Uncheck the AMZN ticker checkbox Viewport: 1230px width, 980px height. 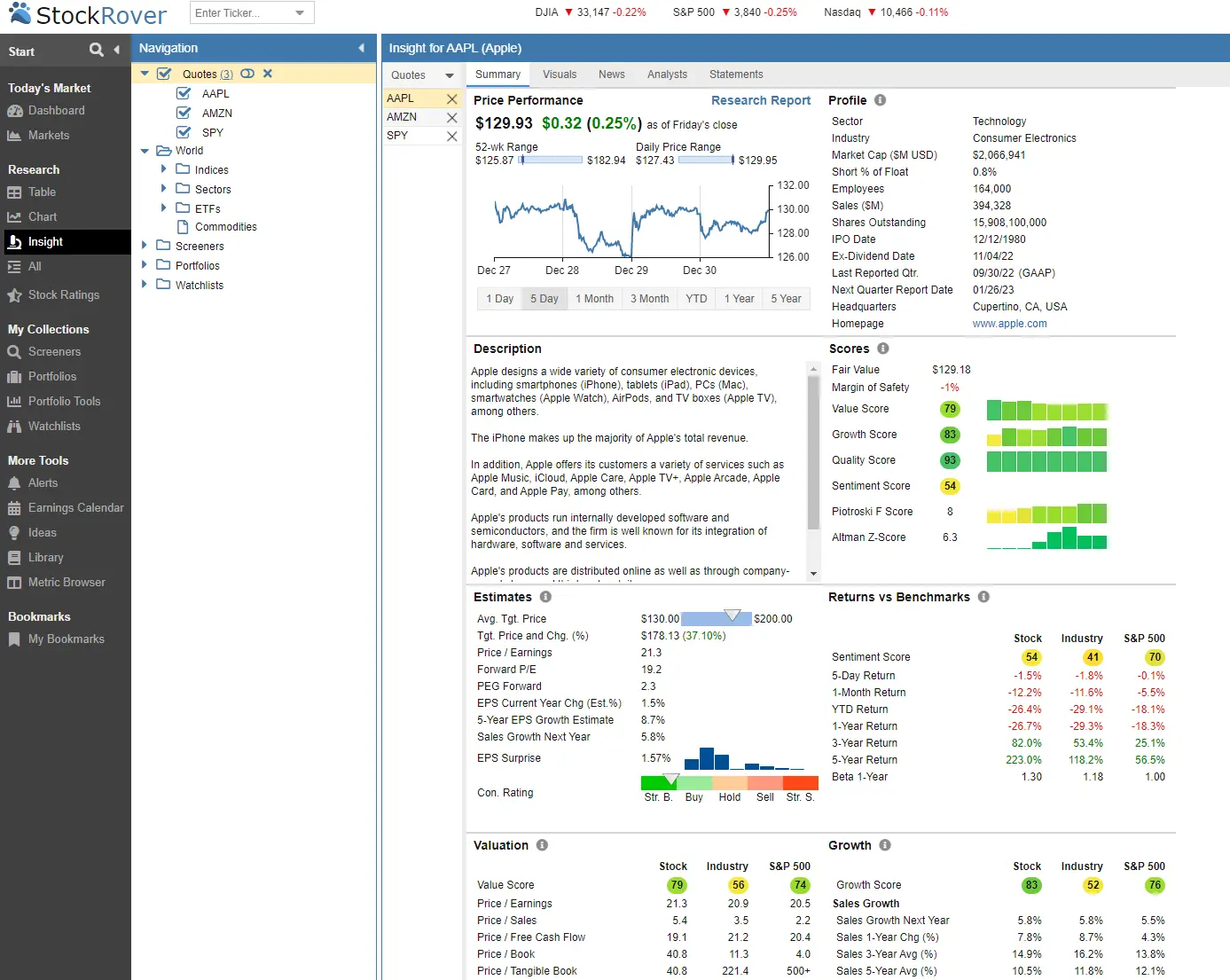183,113
